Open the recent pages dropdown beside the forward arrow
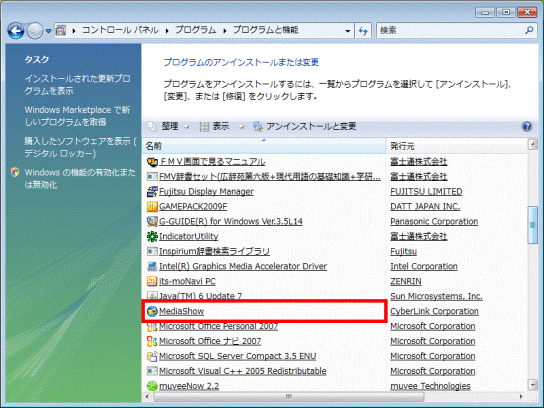This screenshot has width=544, height=408. tap(49, 31)
